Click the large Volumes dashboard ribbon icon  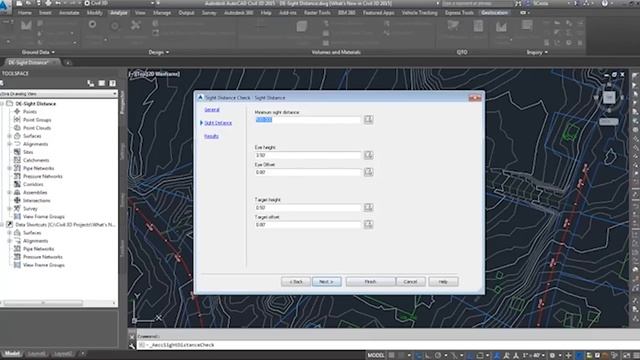(x=302, y=27)
